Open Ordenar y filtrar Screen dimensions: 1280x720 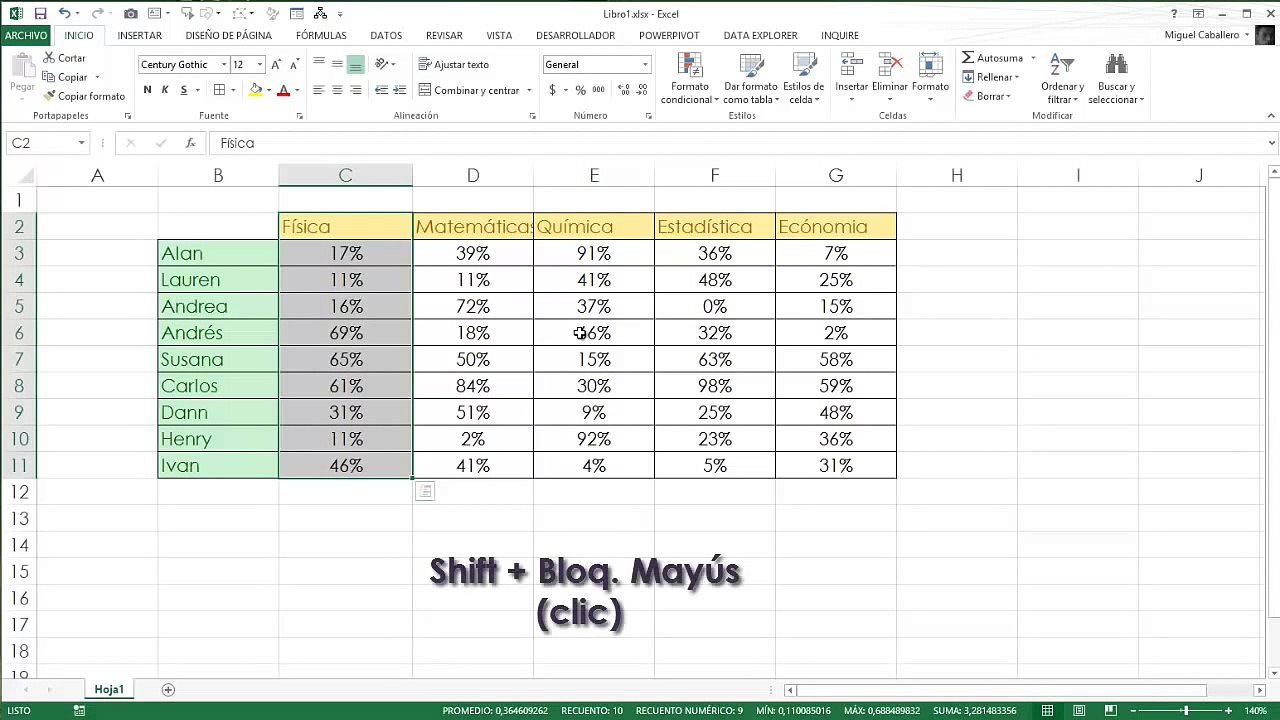[x=1062, y=78]
